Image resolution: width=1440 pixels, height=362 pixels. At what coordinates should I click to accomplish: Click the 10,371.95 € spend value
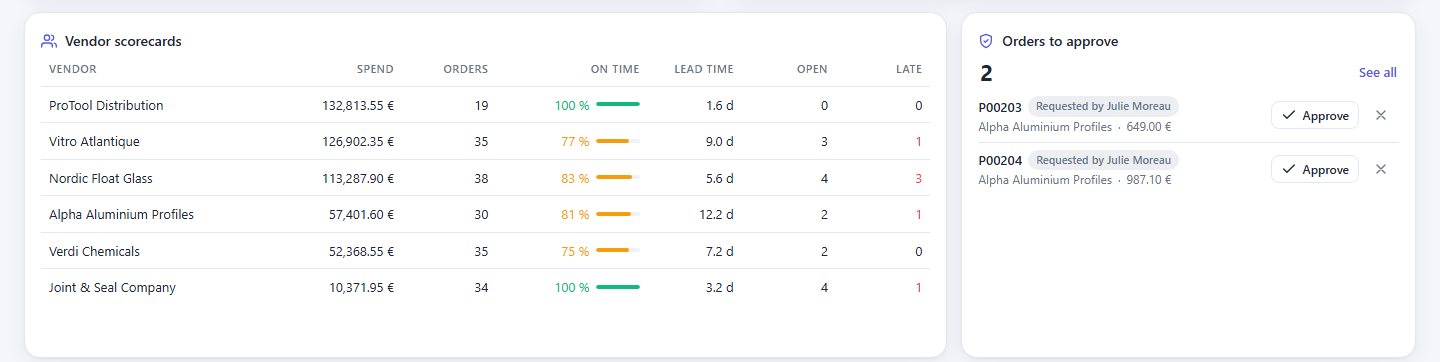point(361,288)
